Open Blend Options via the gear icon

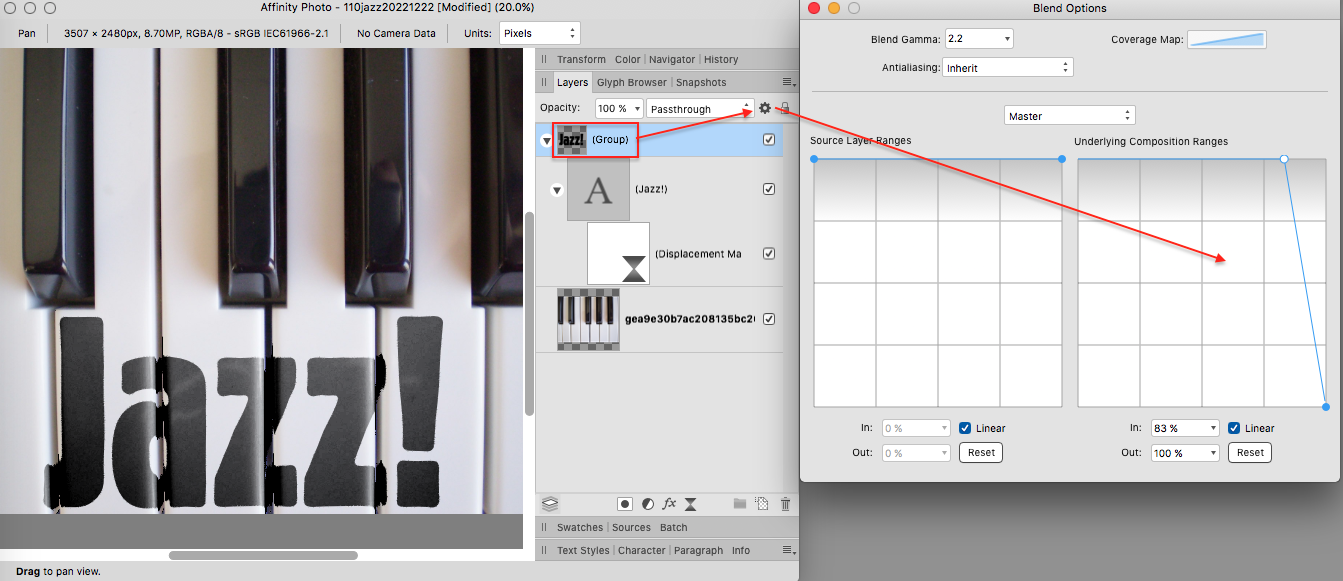pyautogui.click(x=765, y=108)
